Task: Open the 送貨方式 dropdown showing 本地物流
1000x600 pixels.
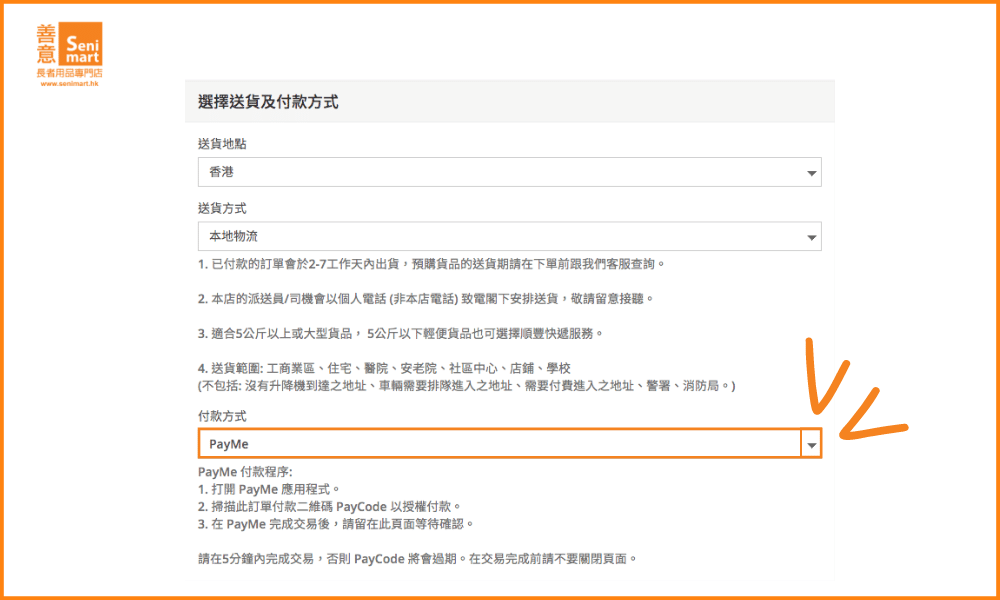Action: 500,237
